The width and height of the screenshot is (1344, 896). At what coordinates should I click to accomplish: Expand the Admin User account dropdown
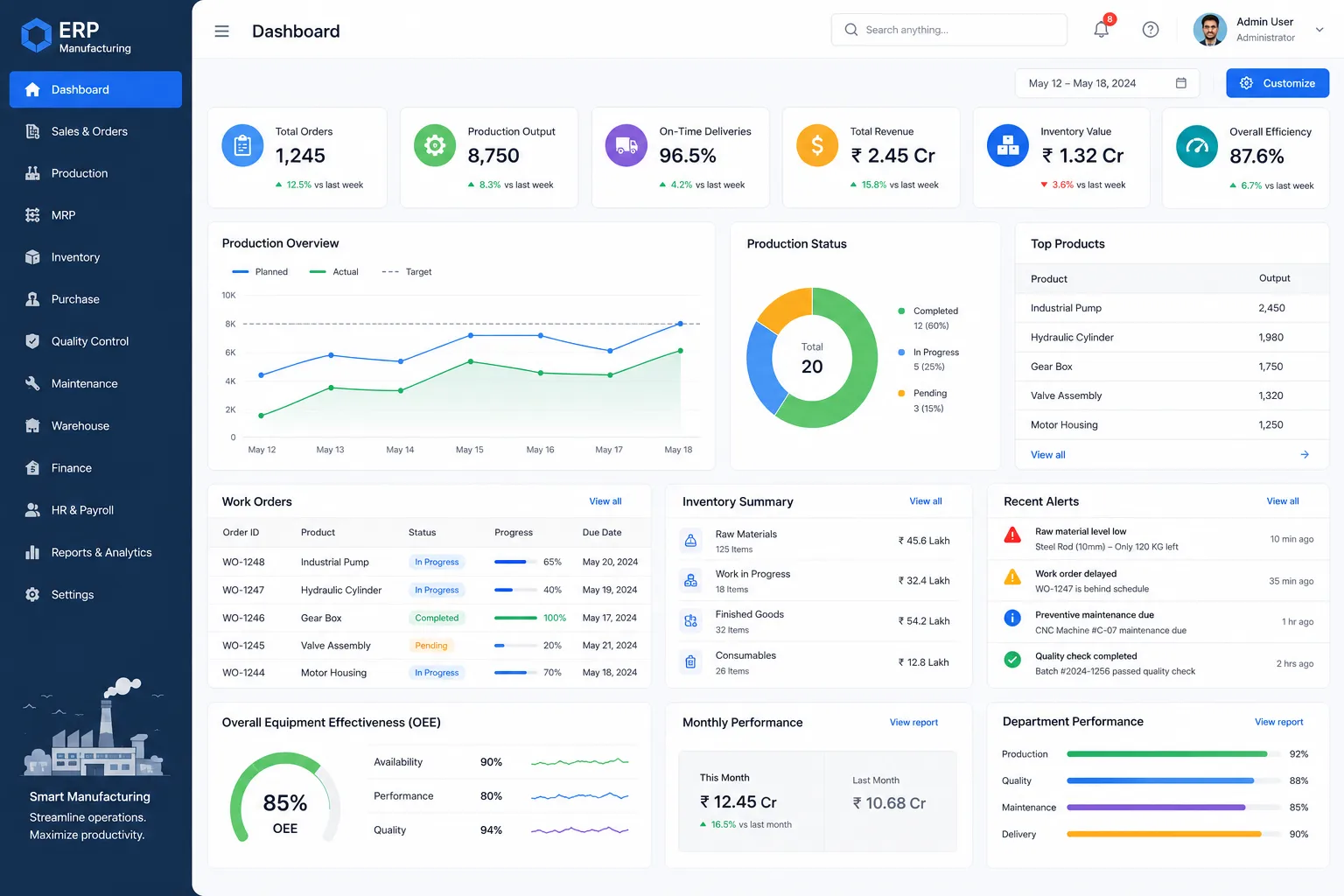coord(1319,30)
